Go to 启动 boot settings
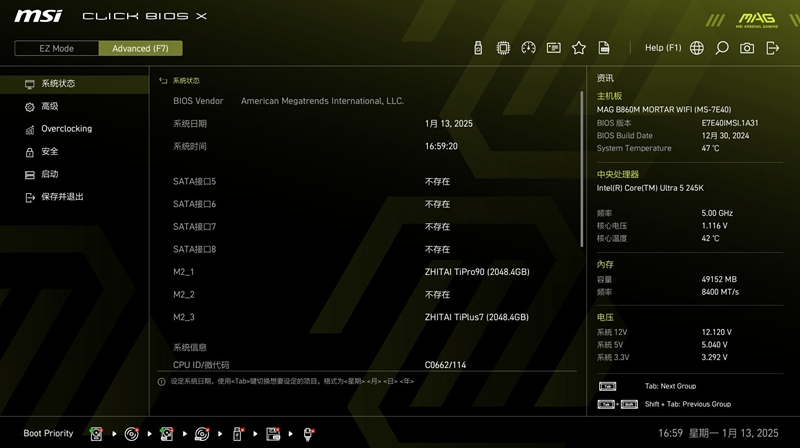This screenshot has height=448, width=800. 49,174
